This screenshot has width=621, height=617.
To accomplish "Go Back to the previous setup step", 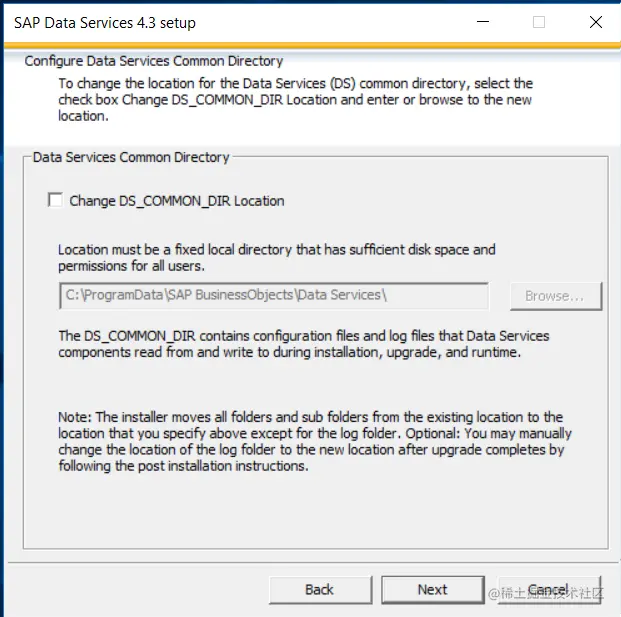I will pyautogui.click(x=320, y=590).
